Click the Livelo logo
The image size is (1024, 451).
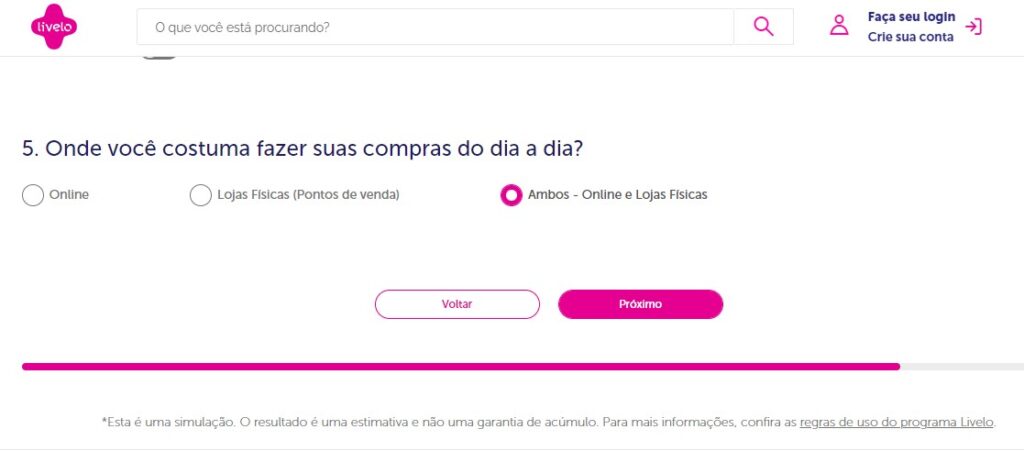[53, 27]
